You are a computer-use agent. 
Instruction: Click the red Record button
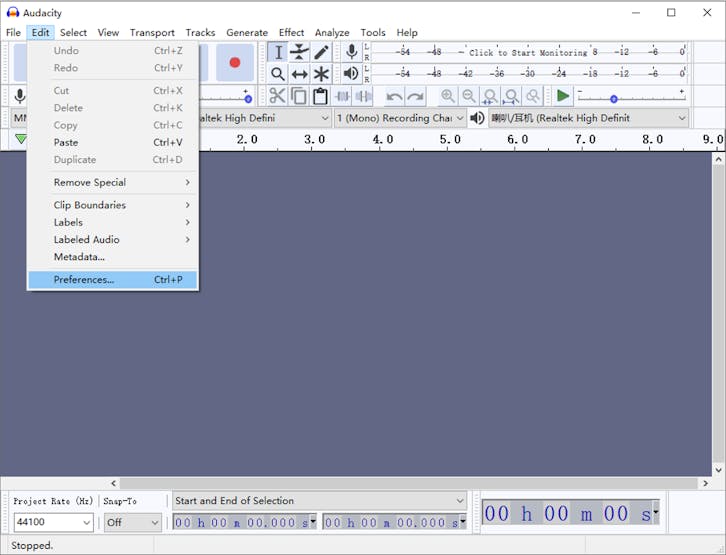[x=235, y=62]
